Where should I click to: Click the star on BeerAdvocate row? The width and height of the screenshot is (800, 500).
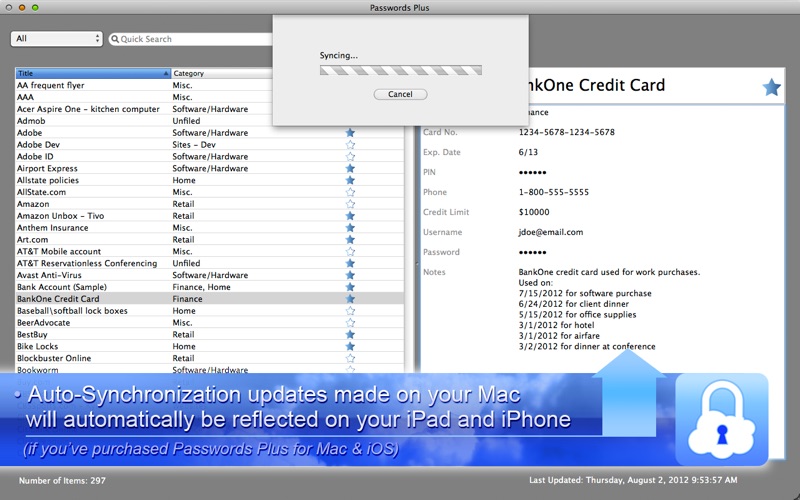pyautogui.click(x=350, y=322)
